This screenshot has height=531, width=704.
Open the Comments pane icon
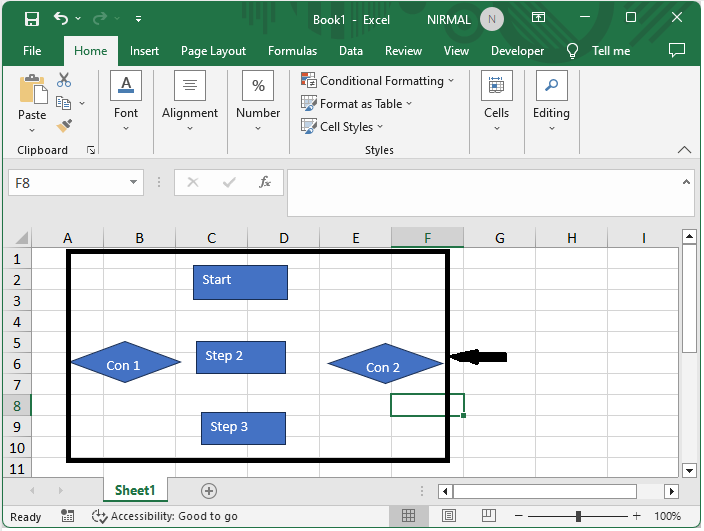point(677,50)
